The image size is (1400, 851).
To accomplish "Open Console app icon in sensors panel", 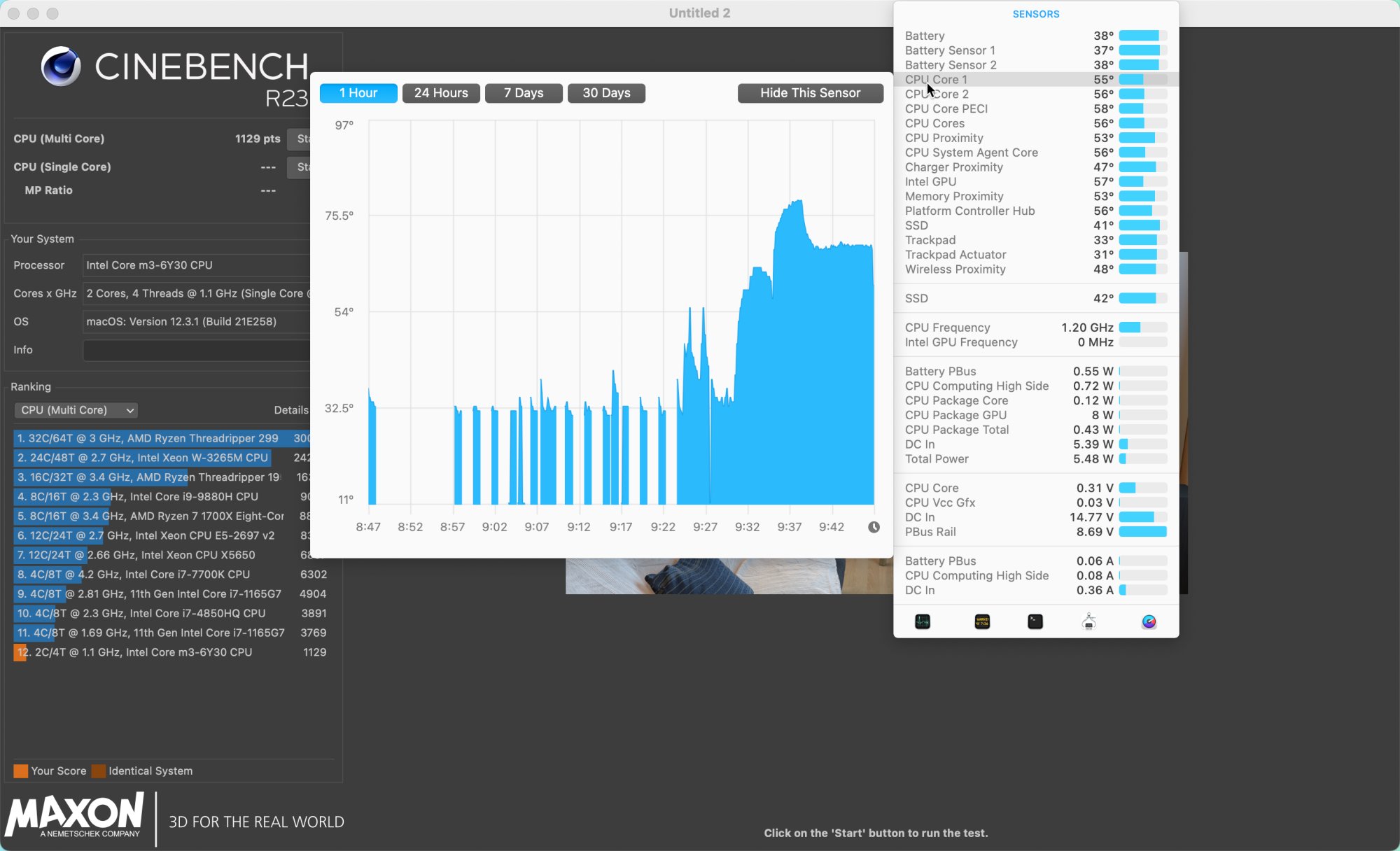I will pyautogui.click(x=982, y=621).
